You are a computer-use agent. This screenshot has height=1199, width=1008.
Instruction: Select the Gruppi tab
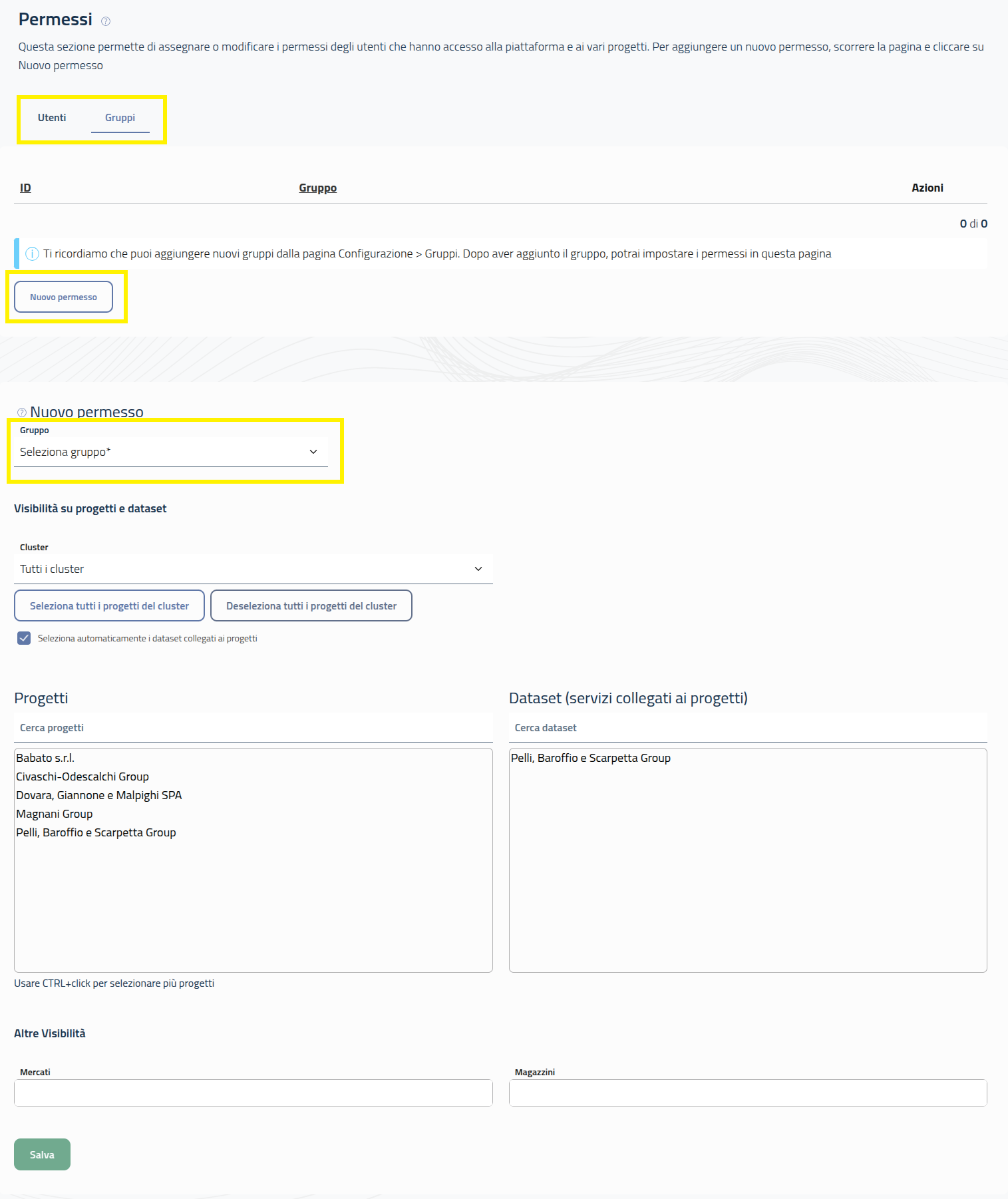pos(120,118)
